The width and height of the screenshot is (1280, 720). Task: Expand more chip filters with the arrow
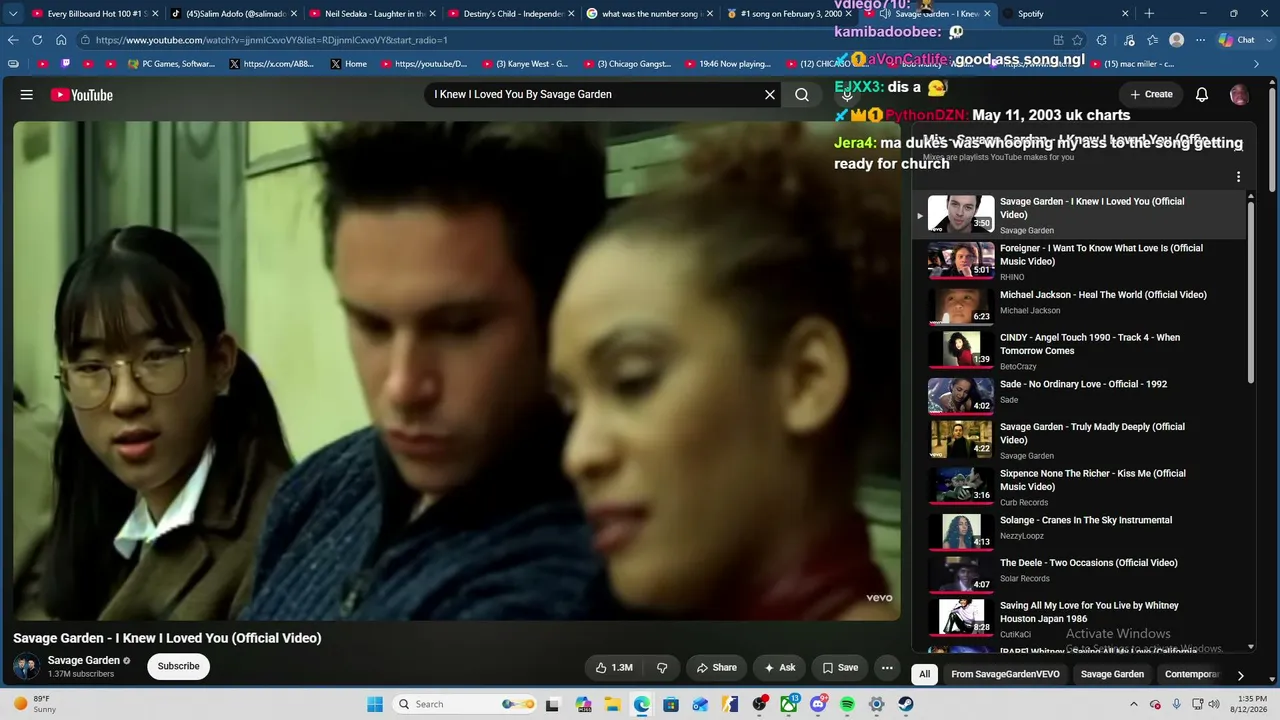point(1240,675)
